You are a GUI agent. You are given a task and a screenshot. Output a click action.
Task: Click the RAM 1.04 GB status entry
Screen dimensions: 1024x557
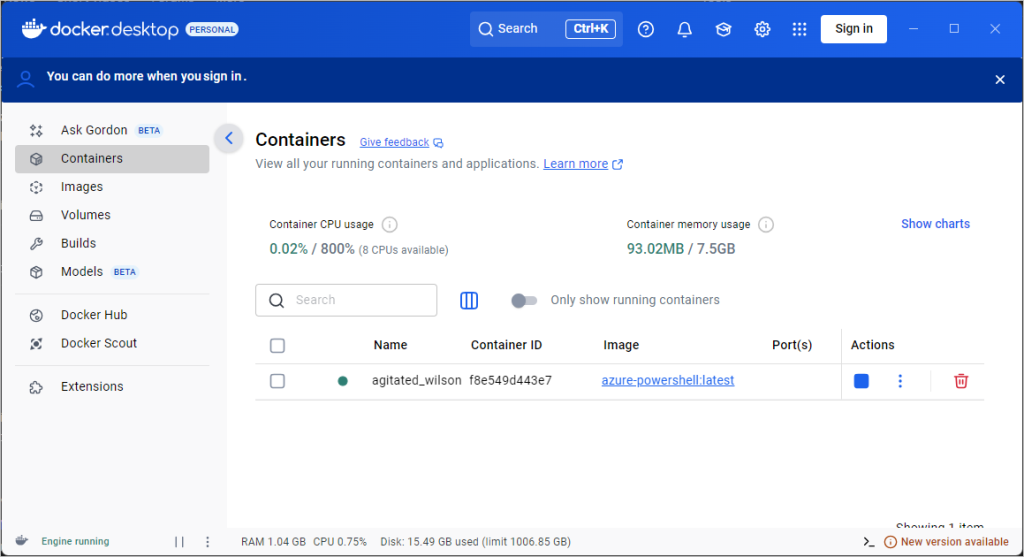[x=273, y=542]
